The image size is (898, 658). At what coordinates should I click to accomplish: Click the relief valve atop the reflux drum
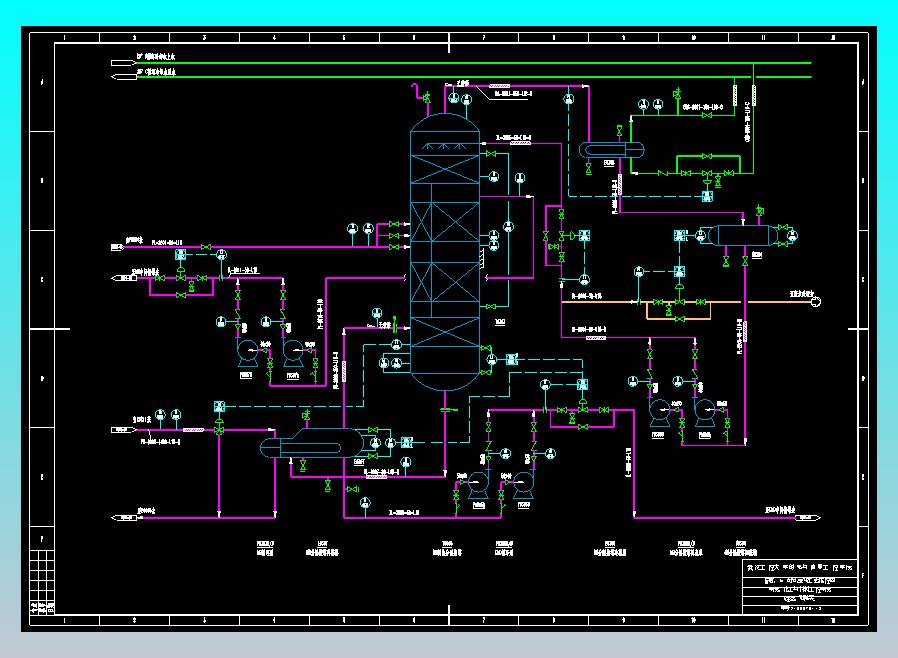[759, 210]
